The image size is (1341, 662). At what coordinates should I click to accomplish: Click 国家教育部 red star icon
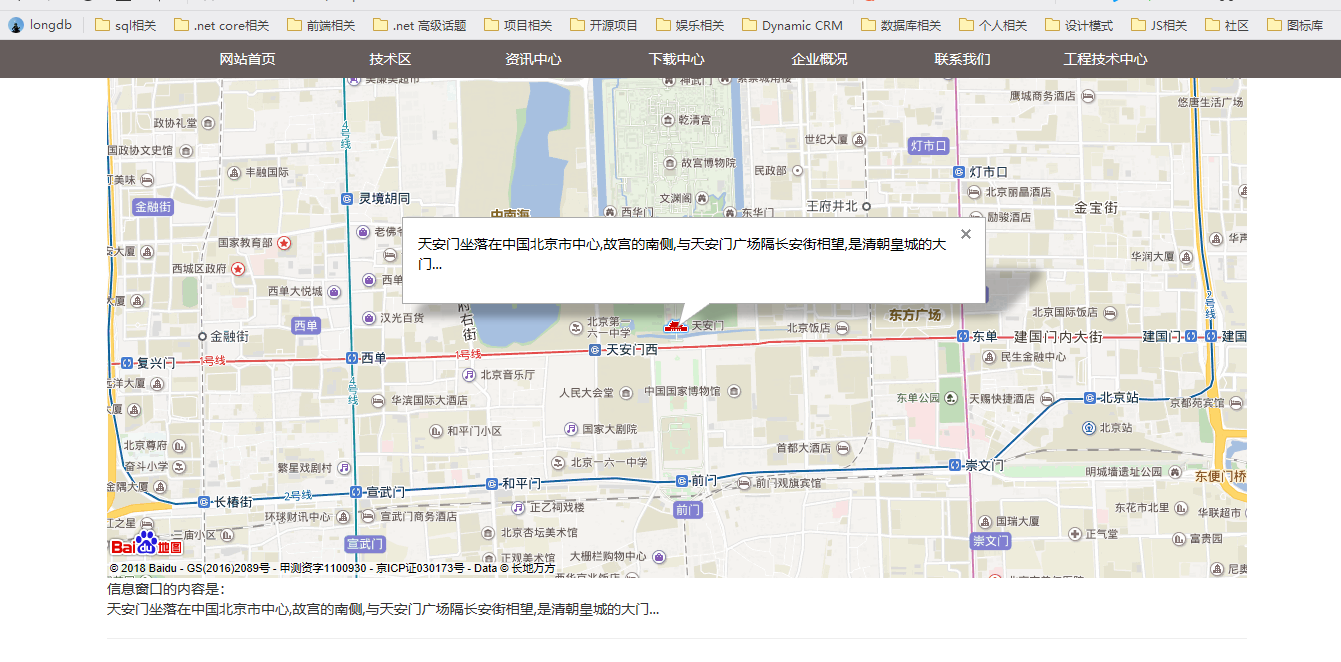(x=284, y=243)
